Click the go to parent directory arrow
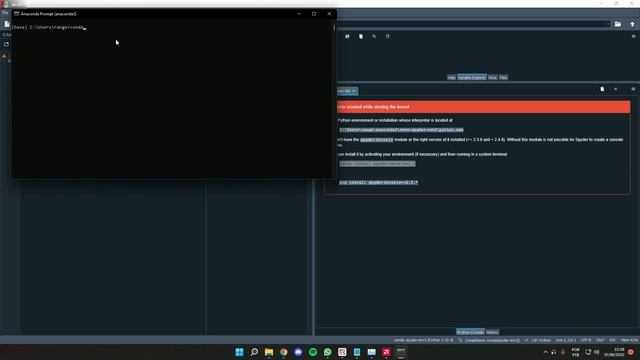Screen dimensions: 640x360 click(x=632, y=24)
